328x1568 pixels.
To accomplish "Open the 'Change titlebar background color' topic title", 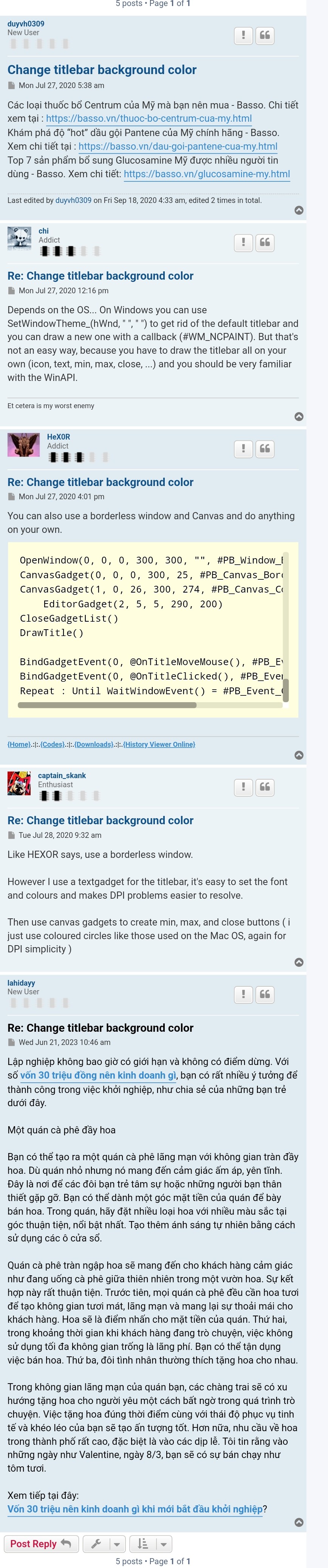I will click(102, 70).
